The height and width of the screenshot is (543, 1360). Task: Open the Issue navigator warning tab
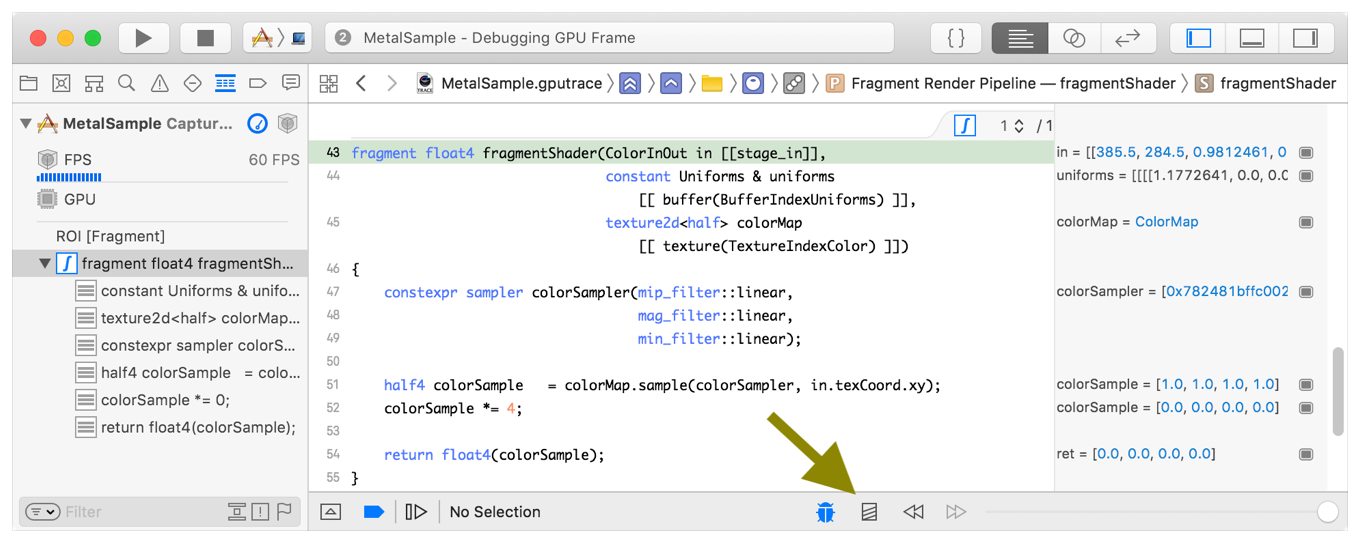(159, 83)
